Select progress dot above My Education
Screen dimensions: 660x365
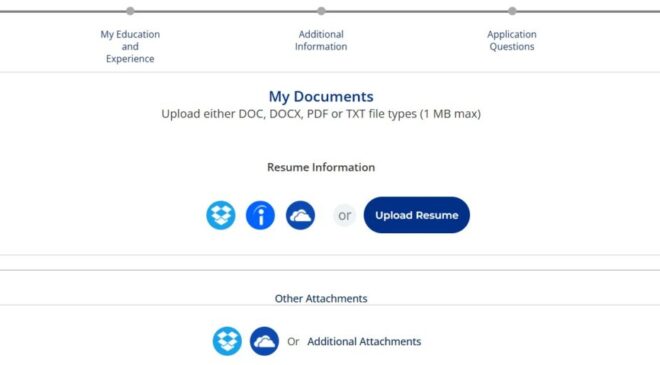pos(130,11)
